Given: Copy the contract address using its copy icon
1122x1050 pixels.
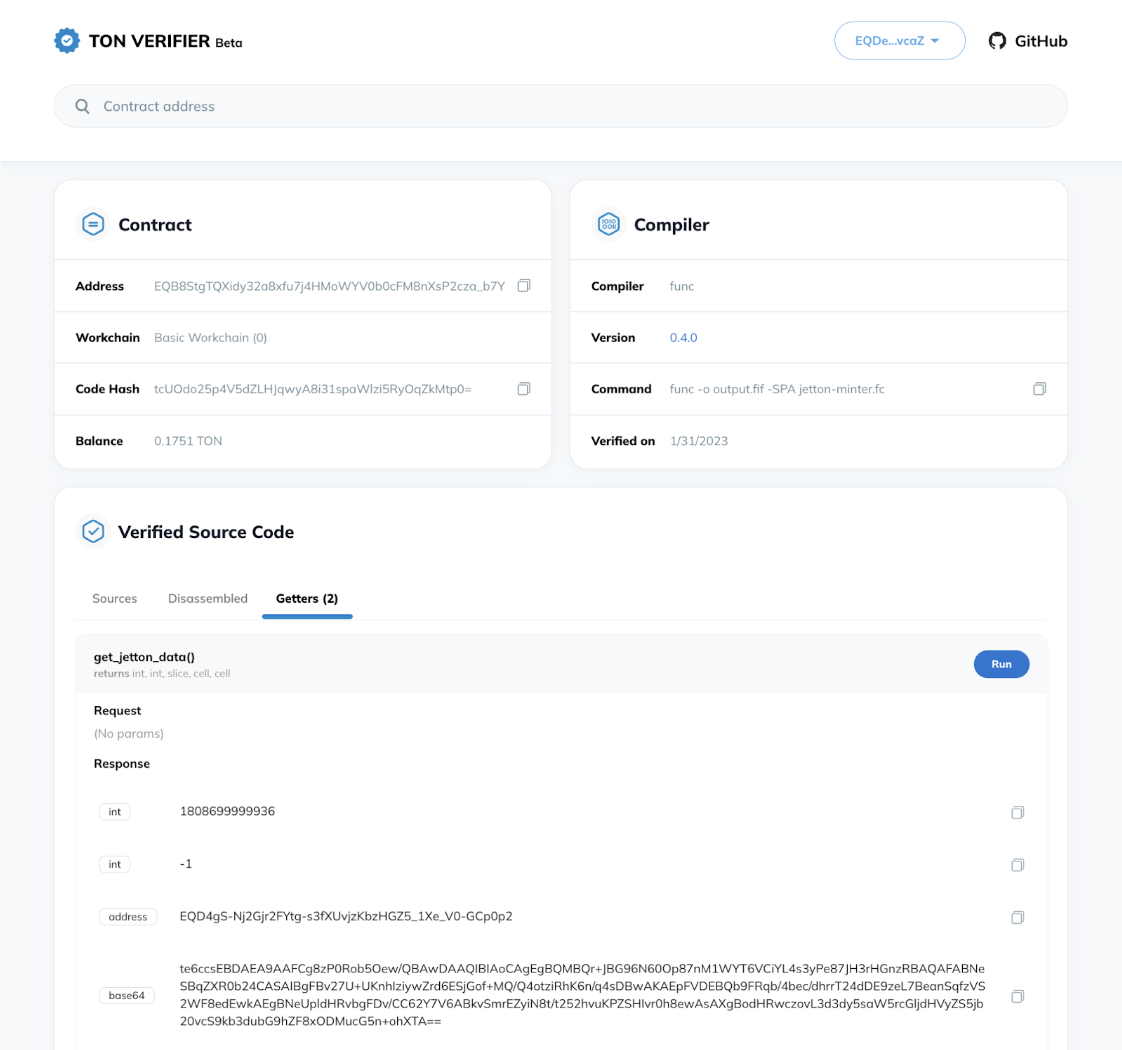Looking at the screenshot, I should coord(524,285).
